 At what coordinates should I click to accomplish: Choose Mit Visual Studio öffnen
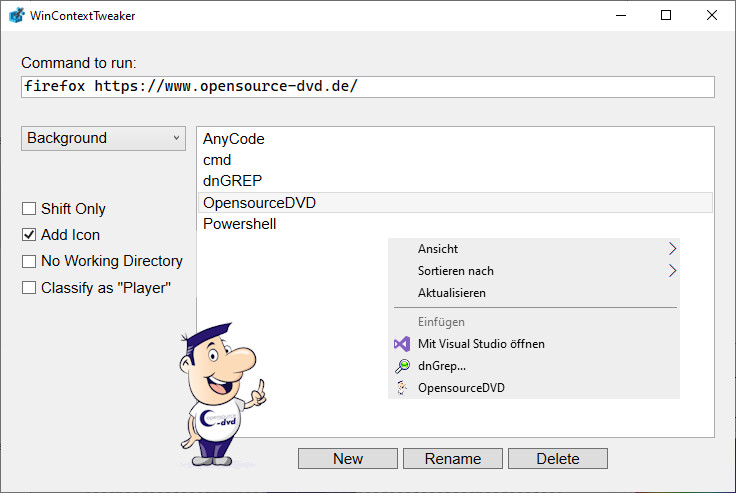pyautogui.click(x=481, y=344)
